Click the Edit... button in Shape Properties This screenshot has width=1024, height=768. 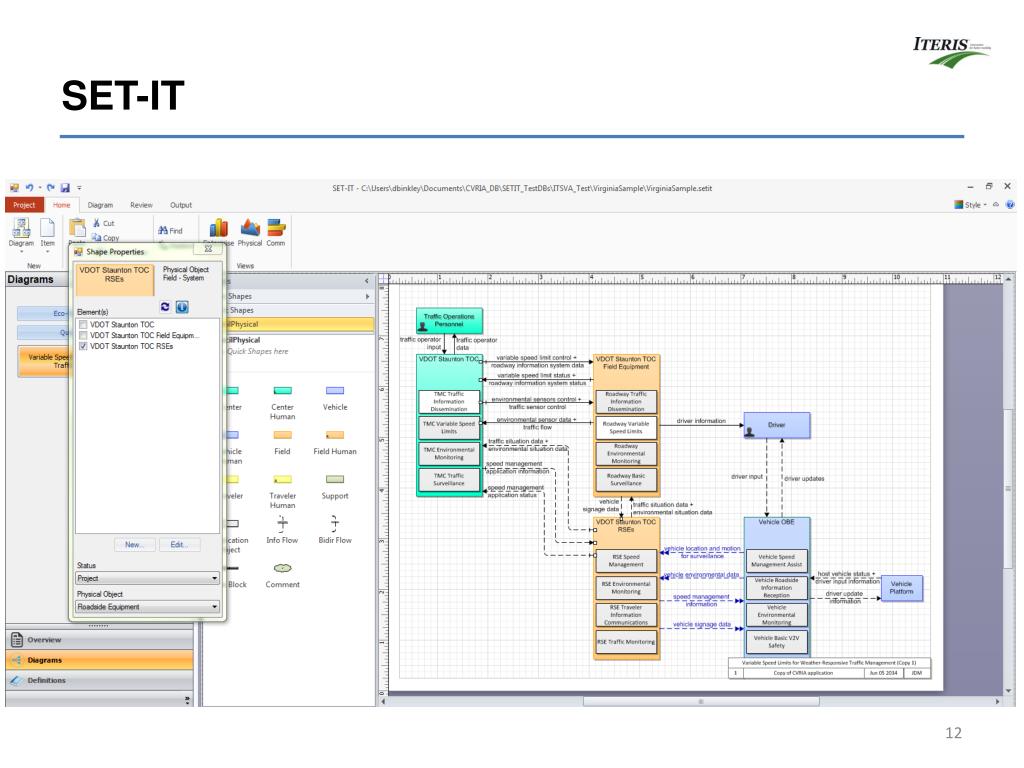point(178,545)
